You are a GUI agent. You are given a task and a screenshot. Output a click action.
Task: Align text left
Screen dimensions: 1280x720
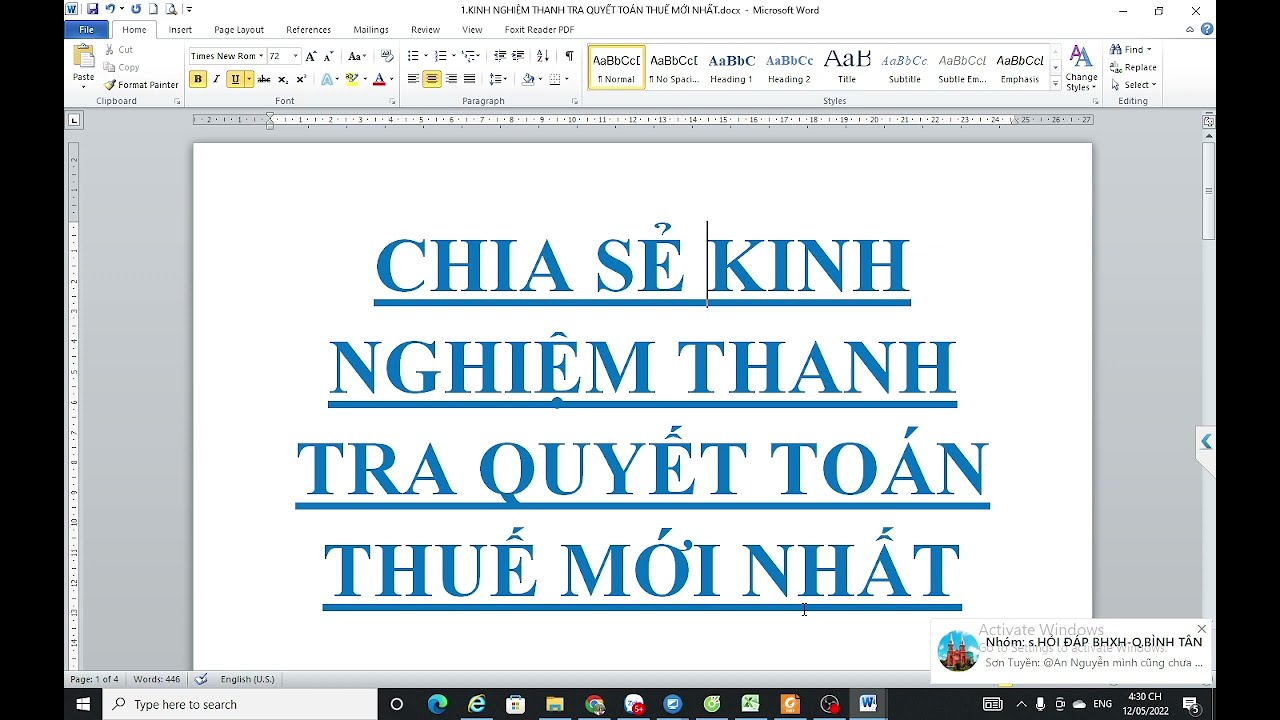[x=413, y=79]
